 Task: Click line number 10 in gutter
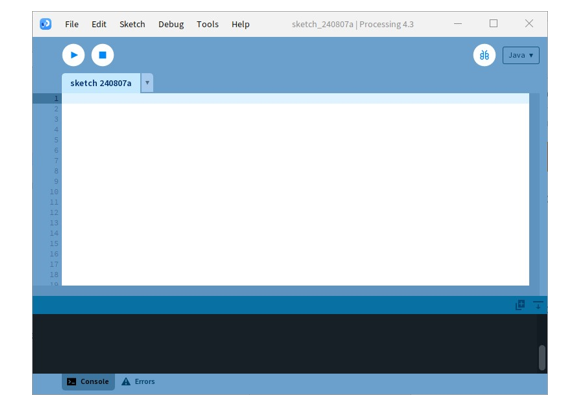pyautogui.click(x=54, y=192)
